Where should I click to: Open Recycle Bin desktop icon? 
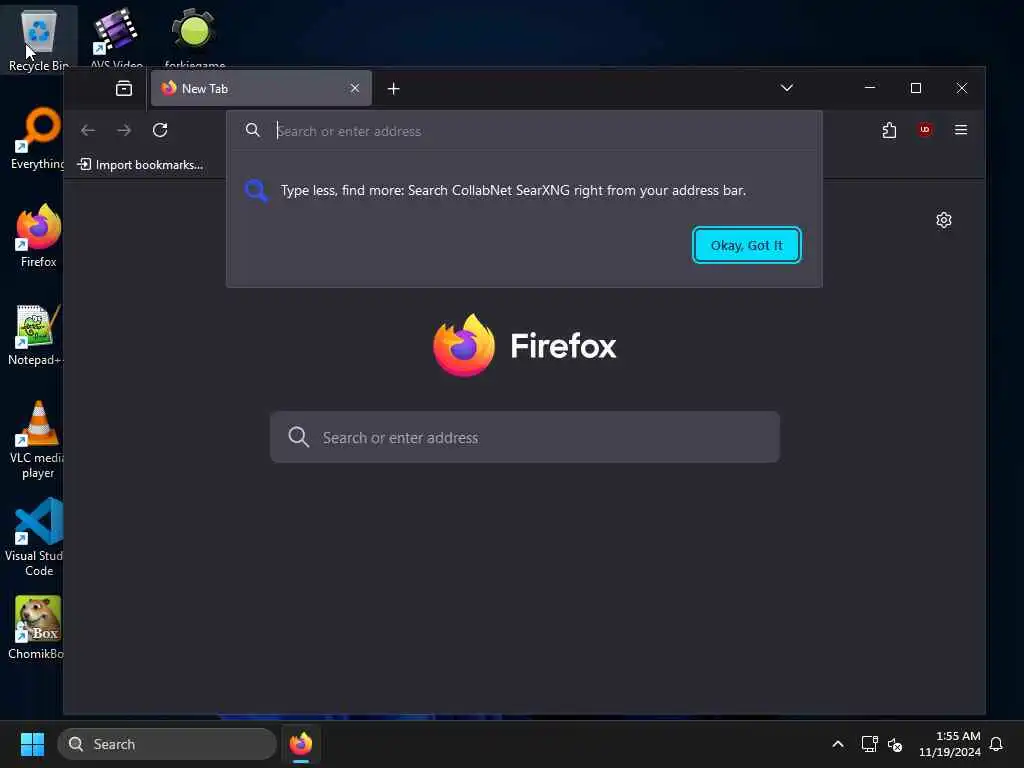[x=38, y=39]
